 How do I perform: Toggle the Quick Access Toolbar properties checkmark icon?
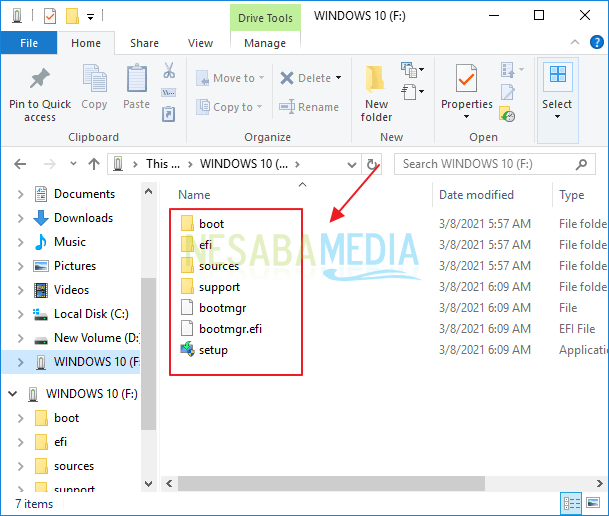(x=50, y=16)
